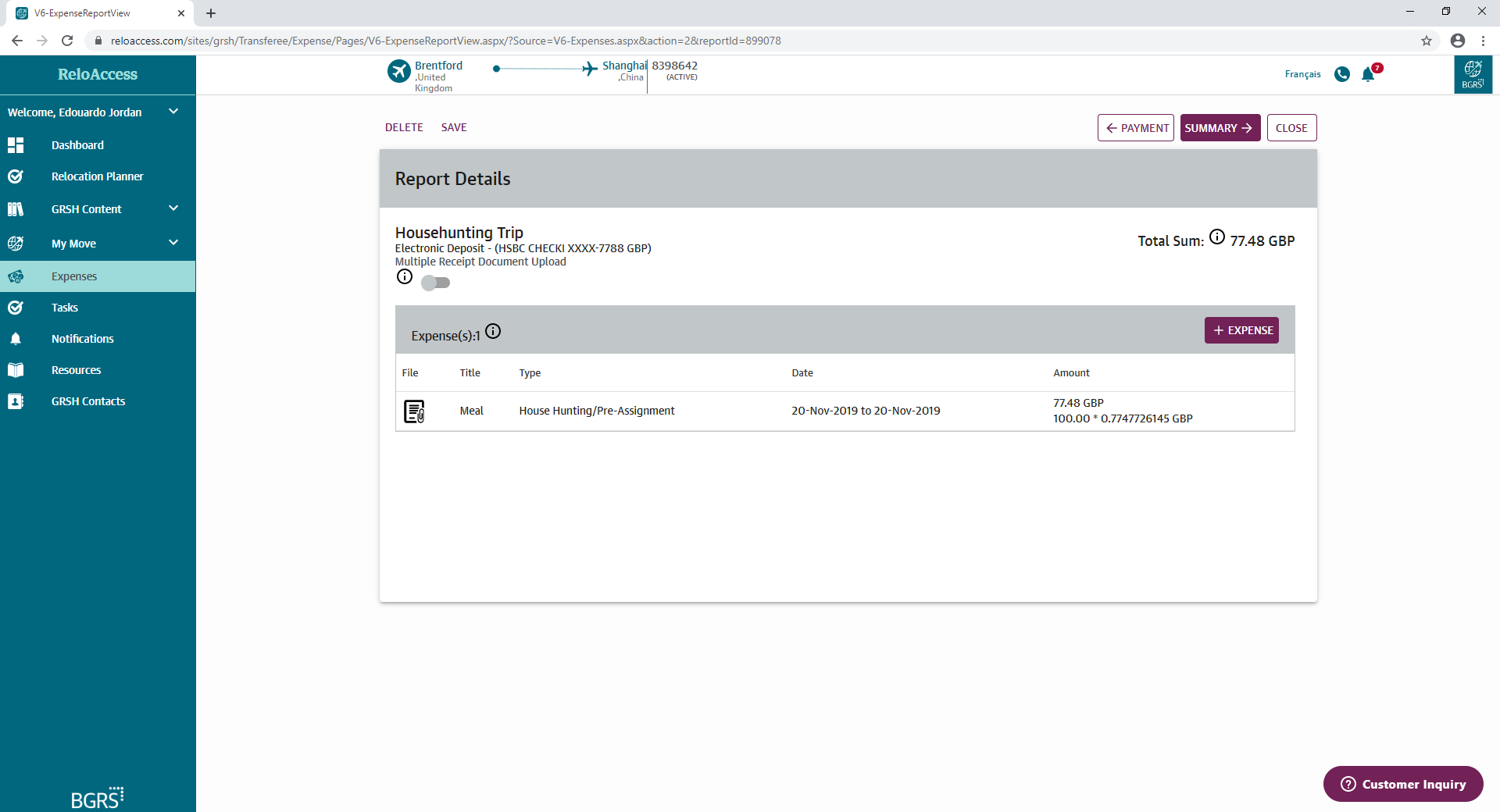Click the Relocation Planner checkmark icon
This screenshot has width=1500, height=812.
point(16,176)
